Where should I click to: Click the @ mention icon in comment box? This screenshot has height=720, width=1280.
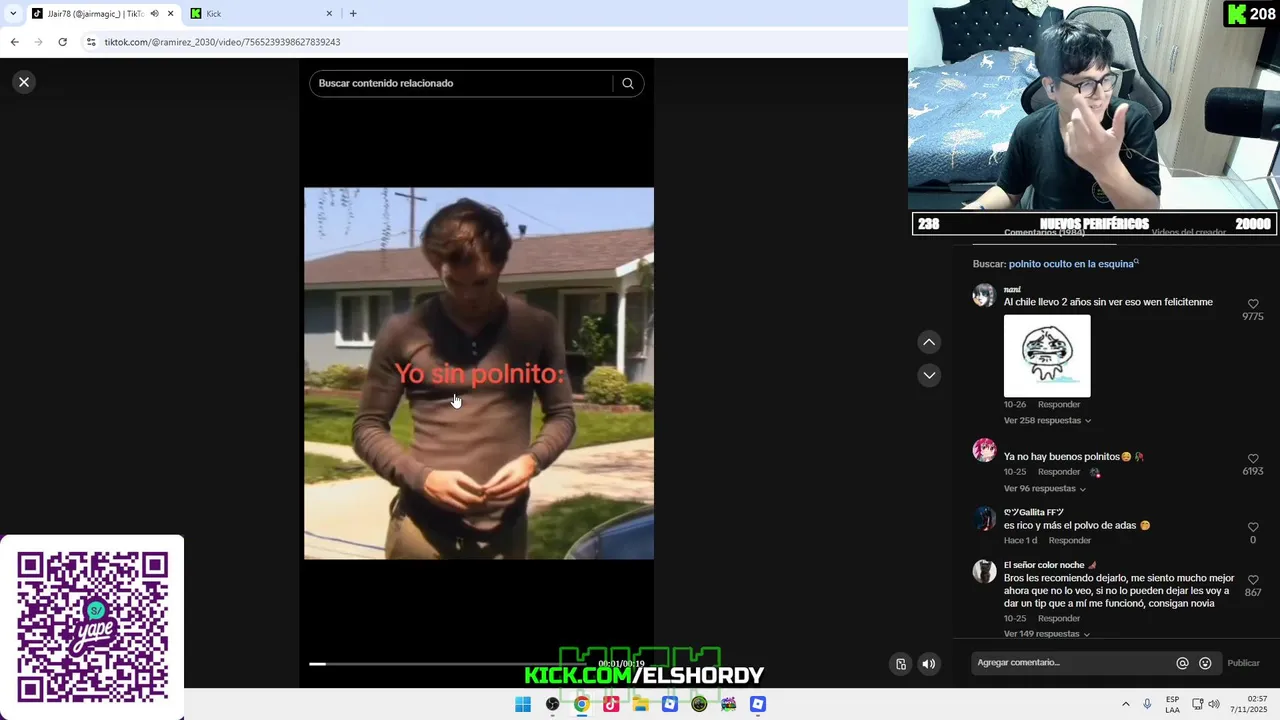(1182, 663)
